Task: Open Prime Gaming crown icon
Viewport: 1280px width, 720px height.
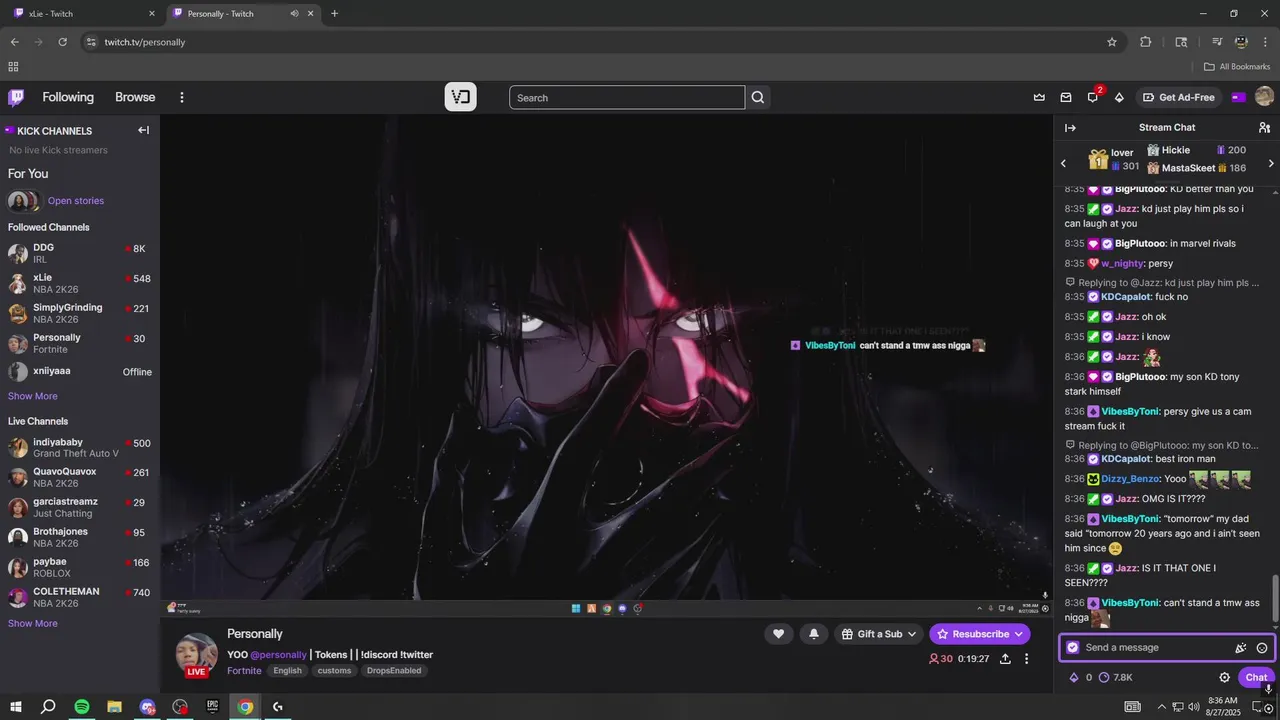Action: tap(1039, 97)
